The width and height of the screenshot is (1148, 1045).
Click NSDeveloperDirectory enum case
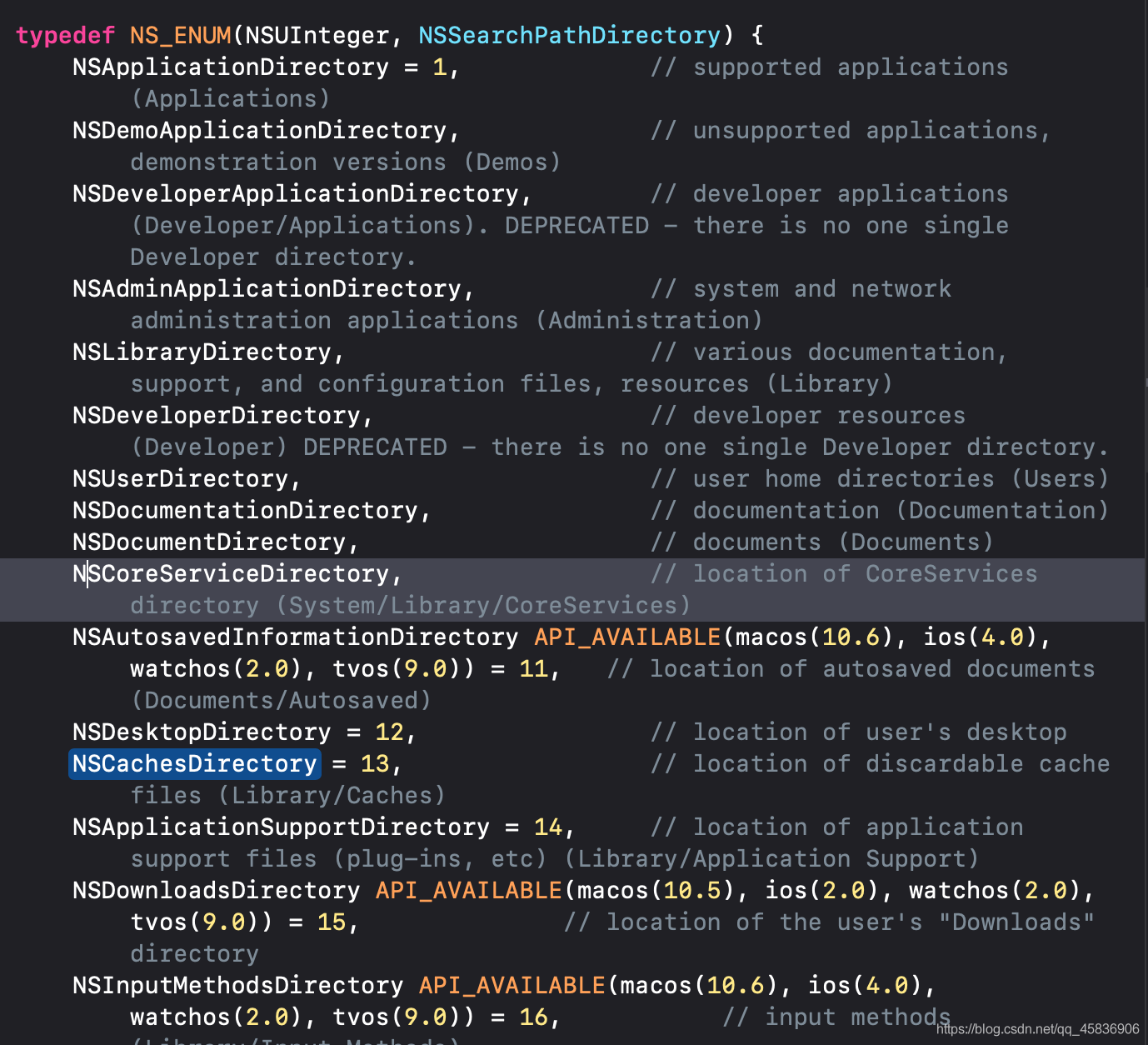click(x=217, y=416)
